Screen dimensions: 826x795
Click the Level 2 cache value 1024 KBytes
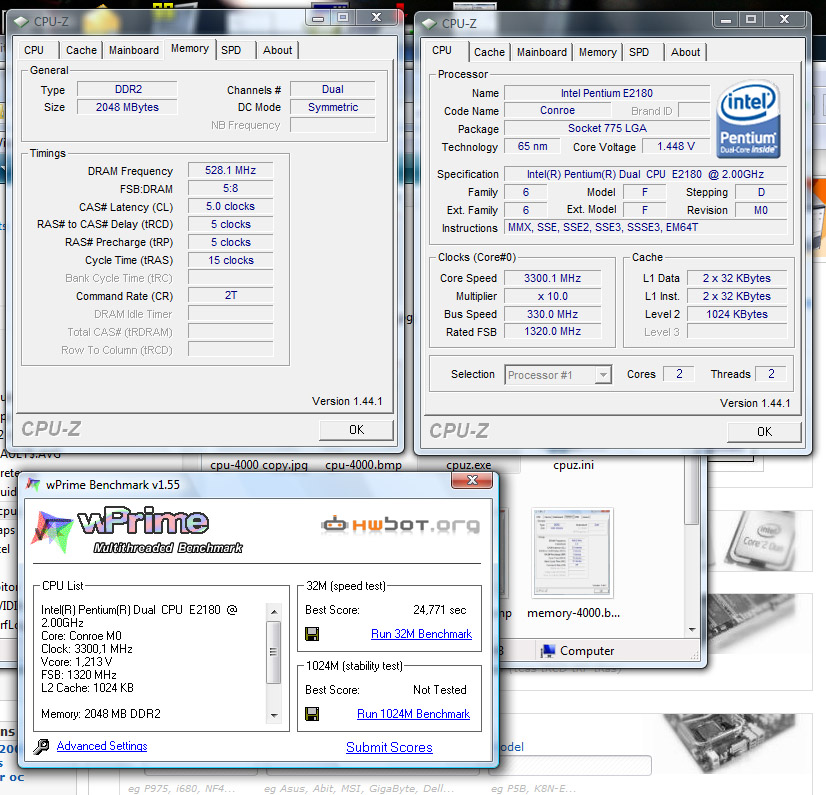(x=737, y=314)
